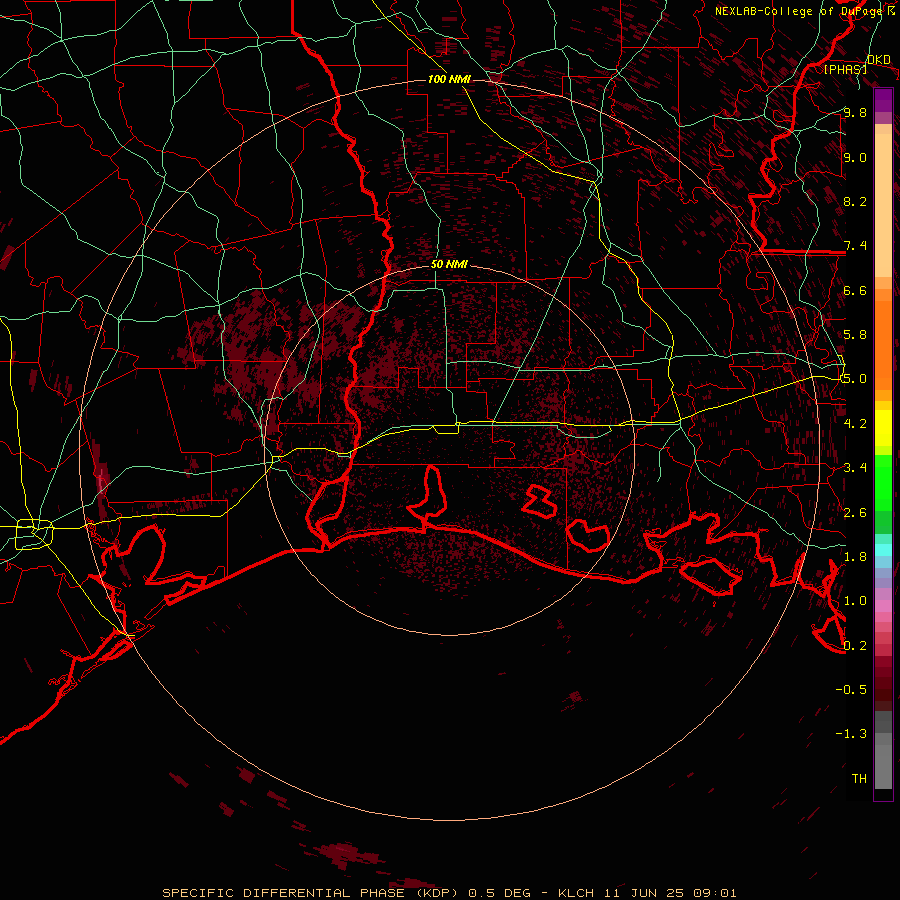Click the 9.8 value on the color scale
900x900 pixels.
tap(855, 112)
